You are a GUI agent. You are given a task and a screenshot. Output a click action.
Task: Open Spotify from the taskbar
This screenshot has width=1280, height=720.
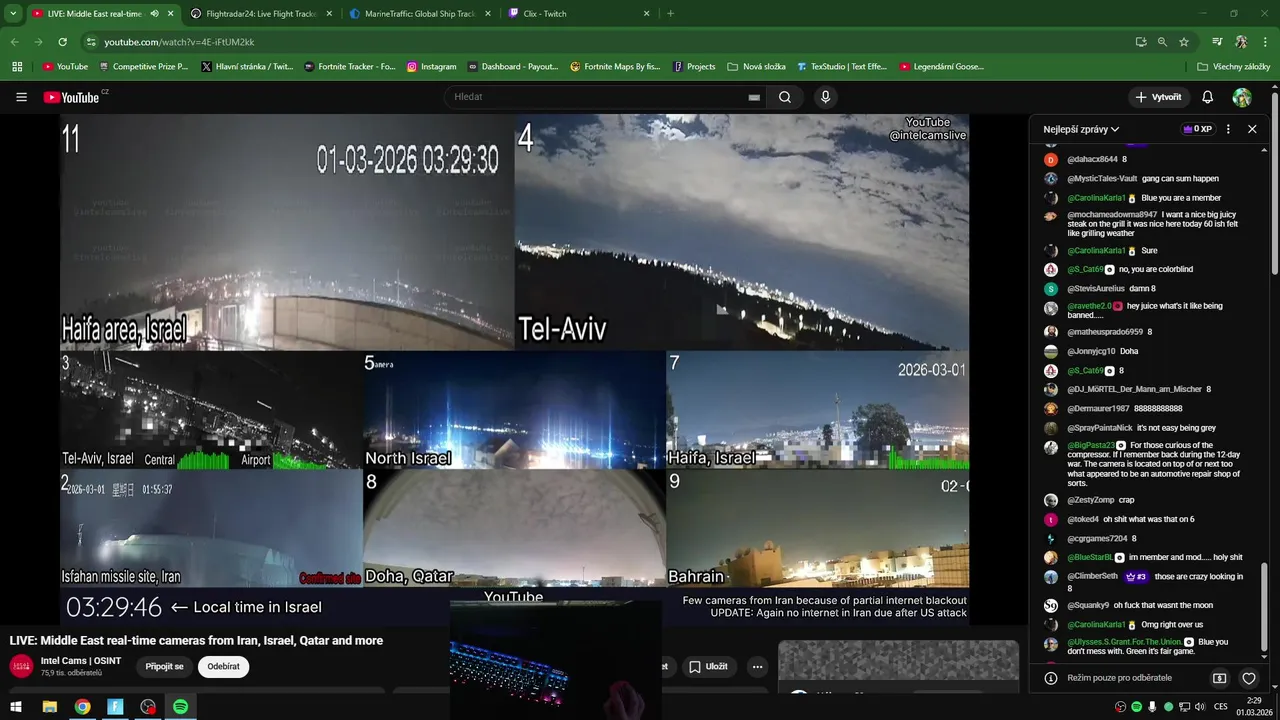point(180,707)
